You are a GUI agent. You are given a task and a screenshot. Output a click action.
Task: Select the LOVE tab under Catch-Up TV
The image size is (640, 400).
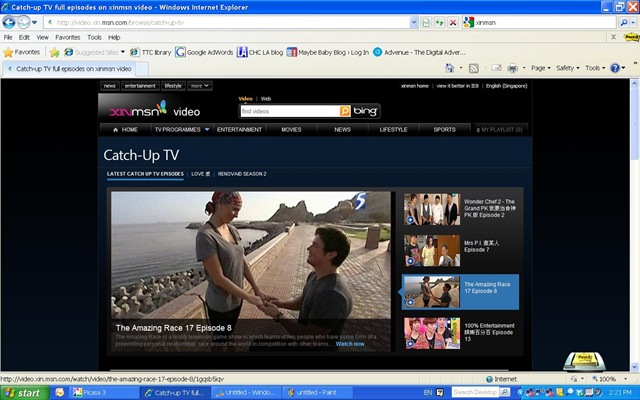pyautogui.click(x=200, y=174)
